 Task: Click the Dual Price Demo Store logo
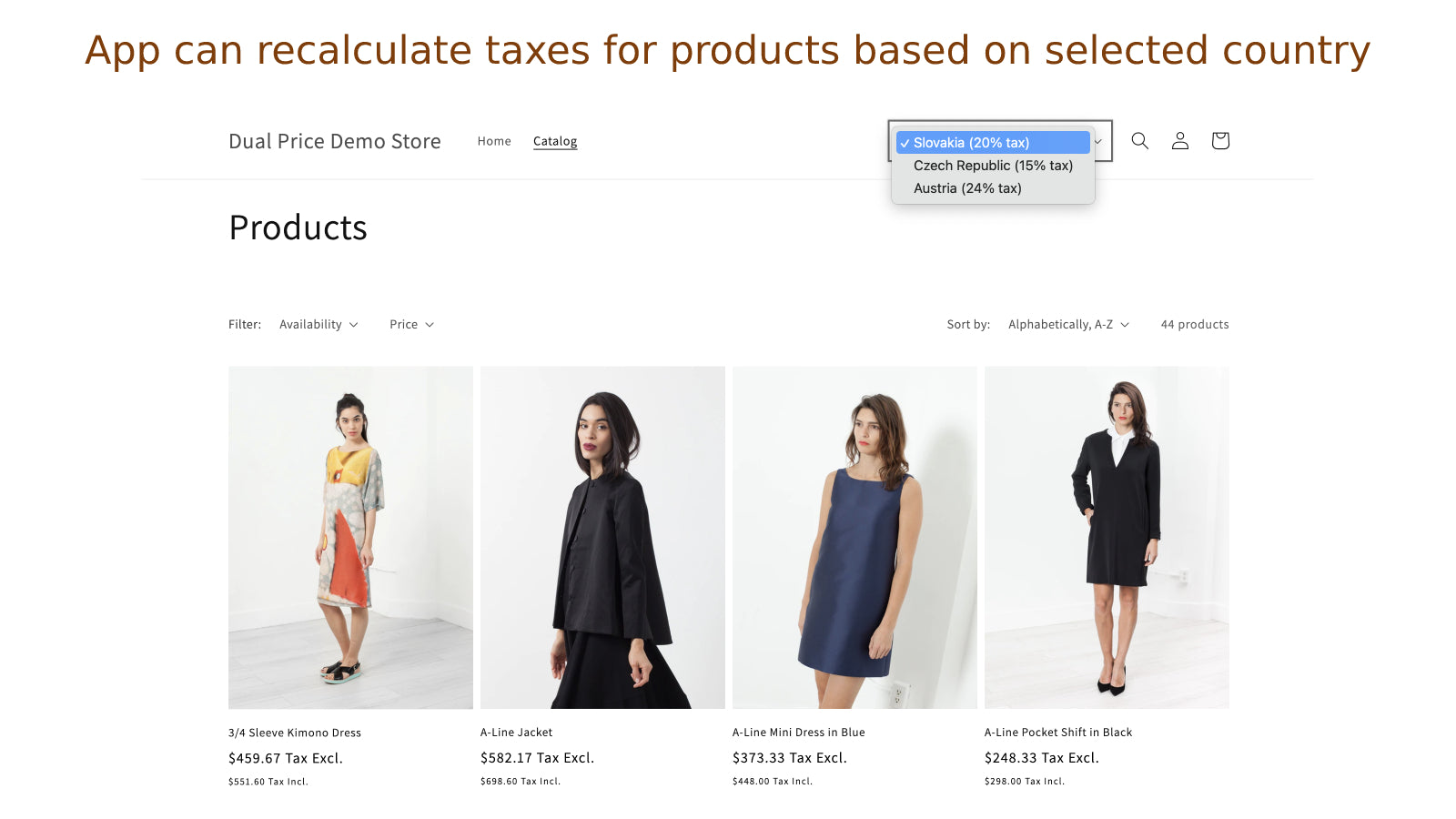(x=335, y=141)
